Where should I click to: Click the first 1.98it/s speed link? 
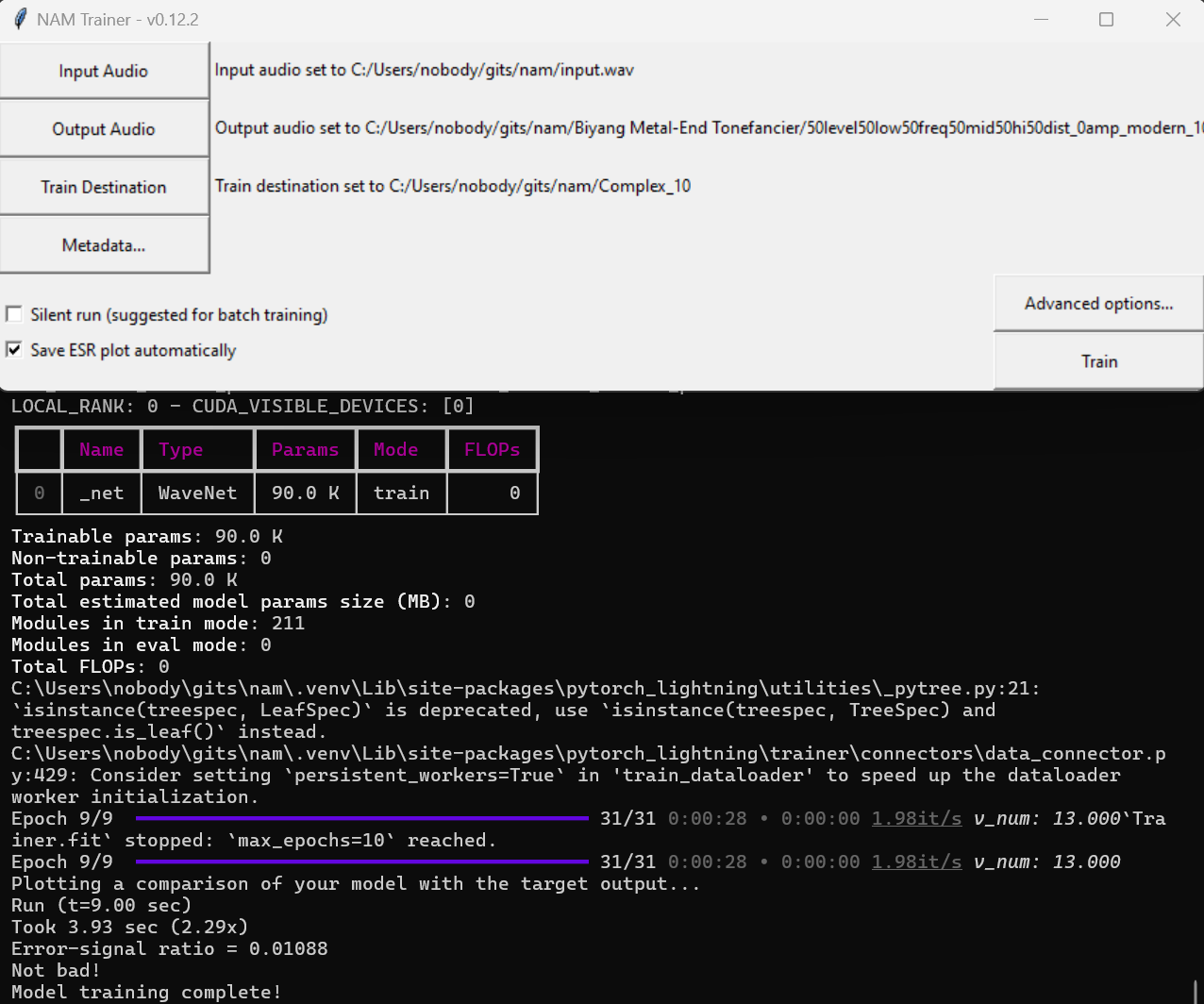click(x=916, y=818)
